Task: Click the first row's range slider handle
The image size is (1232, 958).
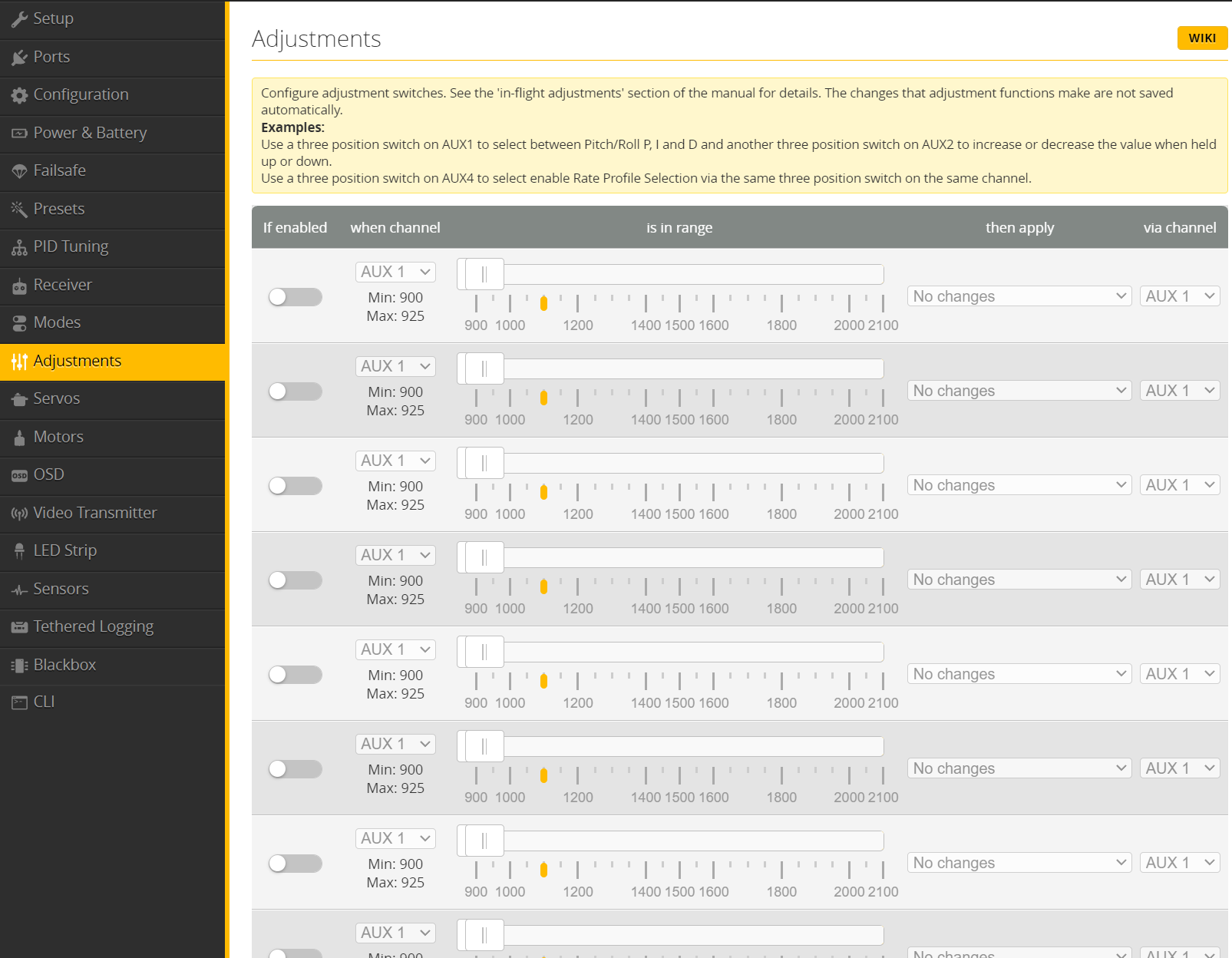Action: coord(484,274)
